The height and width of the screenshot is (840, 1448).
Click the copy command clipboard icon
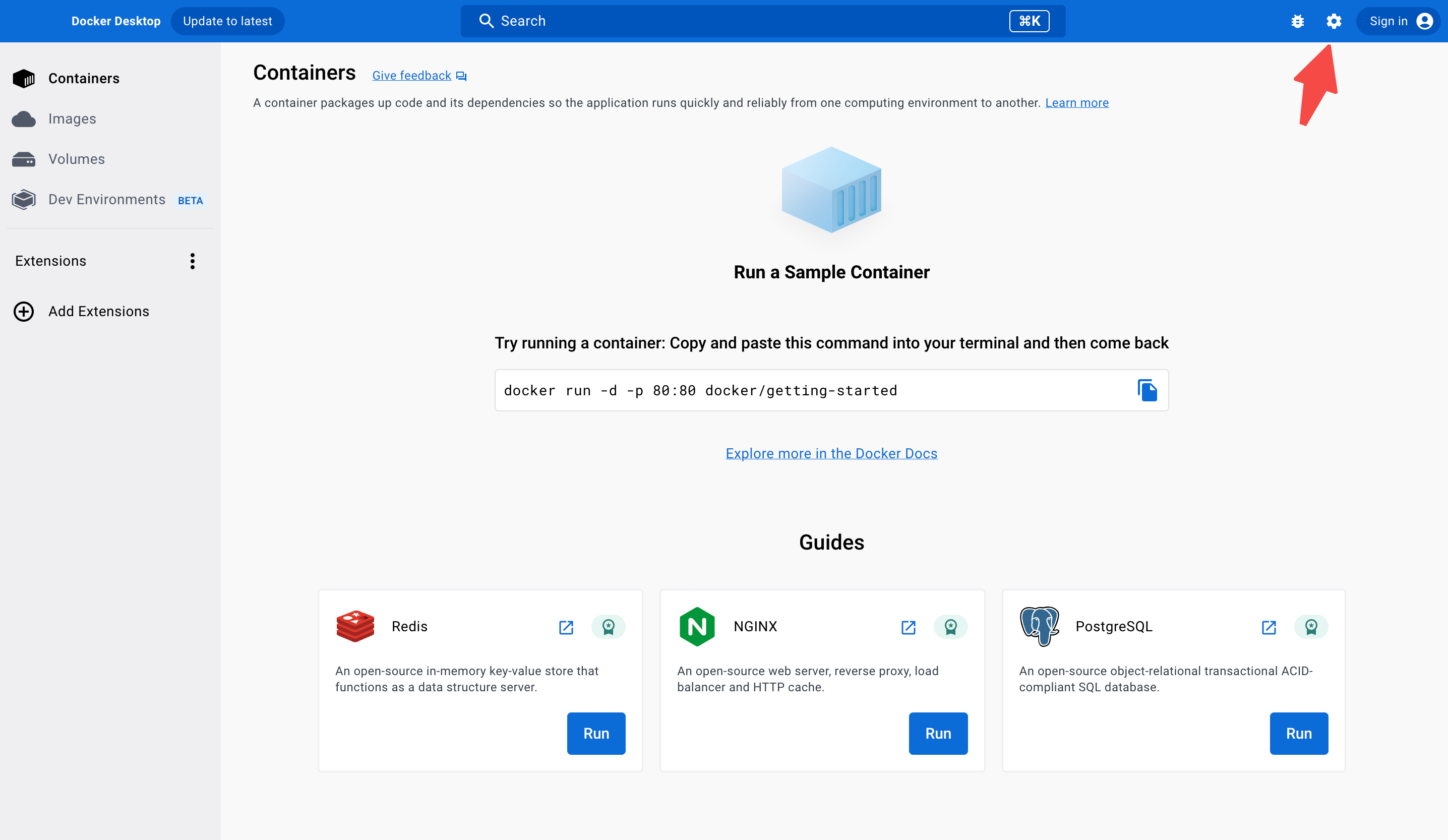click(1147, 390)
